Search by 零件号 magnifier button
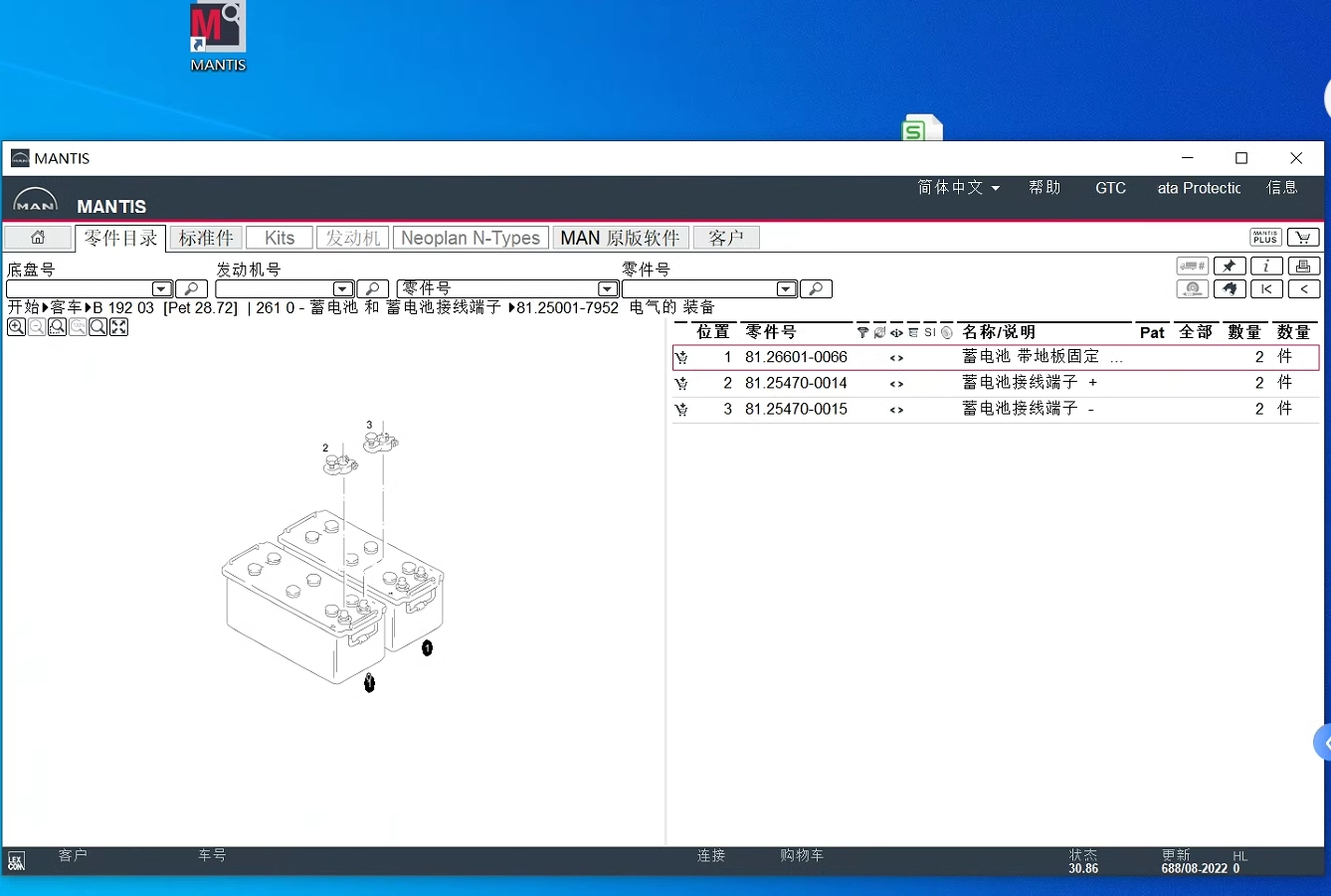Screen dimensions: 1331x896 [x=816, y=288]
